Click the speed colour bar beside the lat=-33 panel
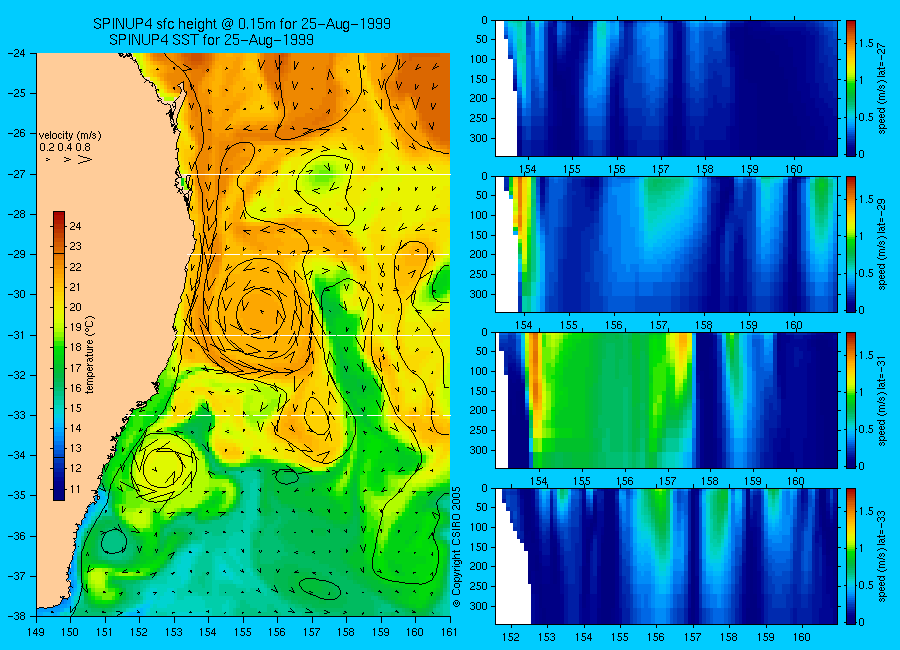This screenshot has height=650, width=900. [x=851, y=556]
